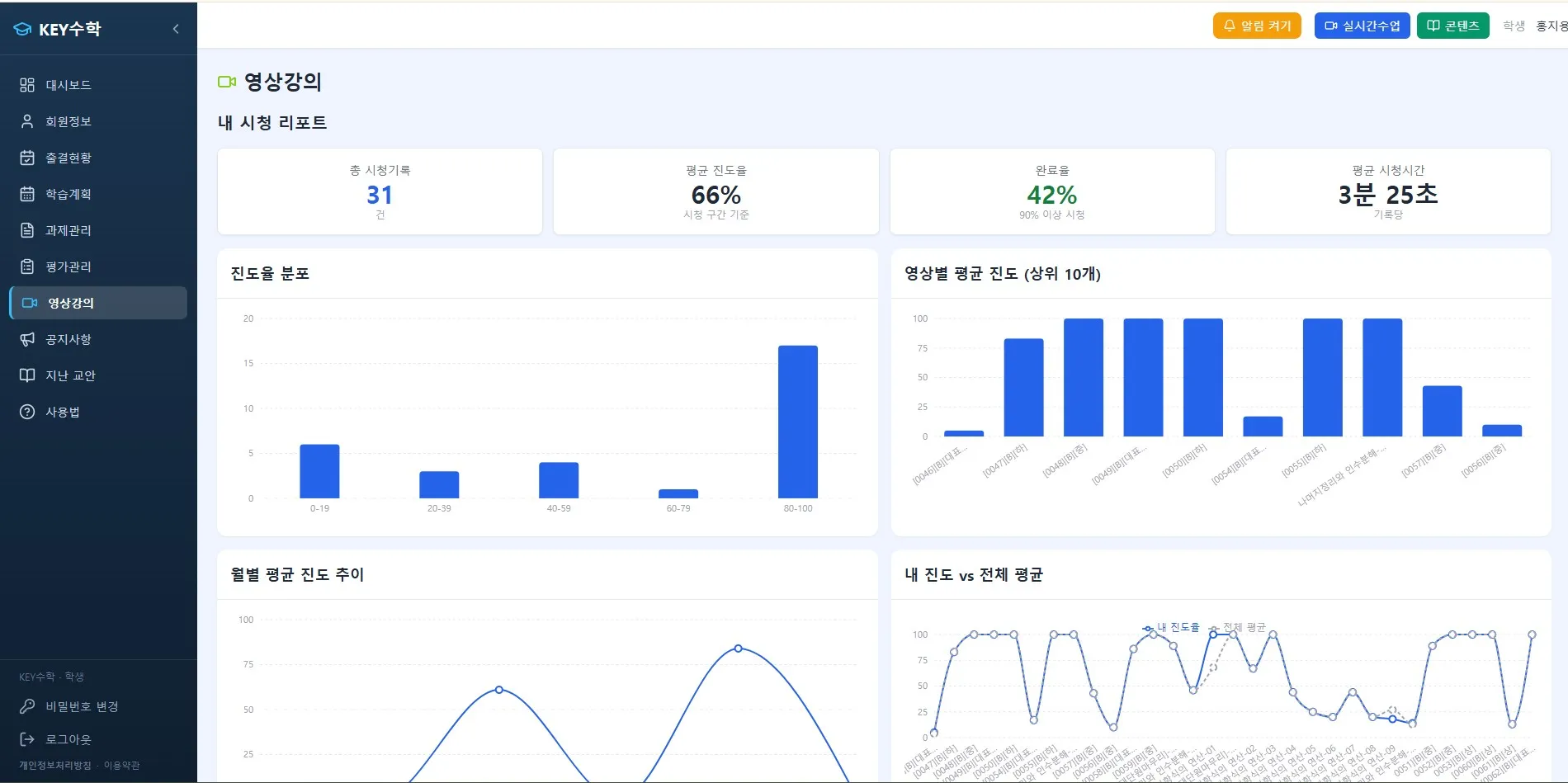Screen dimensions: 1568x783
Task: Click the KEY수학 graduation cap logo icon
Action: [22, 29]
